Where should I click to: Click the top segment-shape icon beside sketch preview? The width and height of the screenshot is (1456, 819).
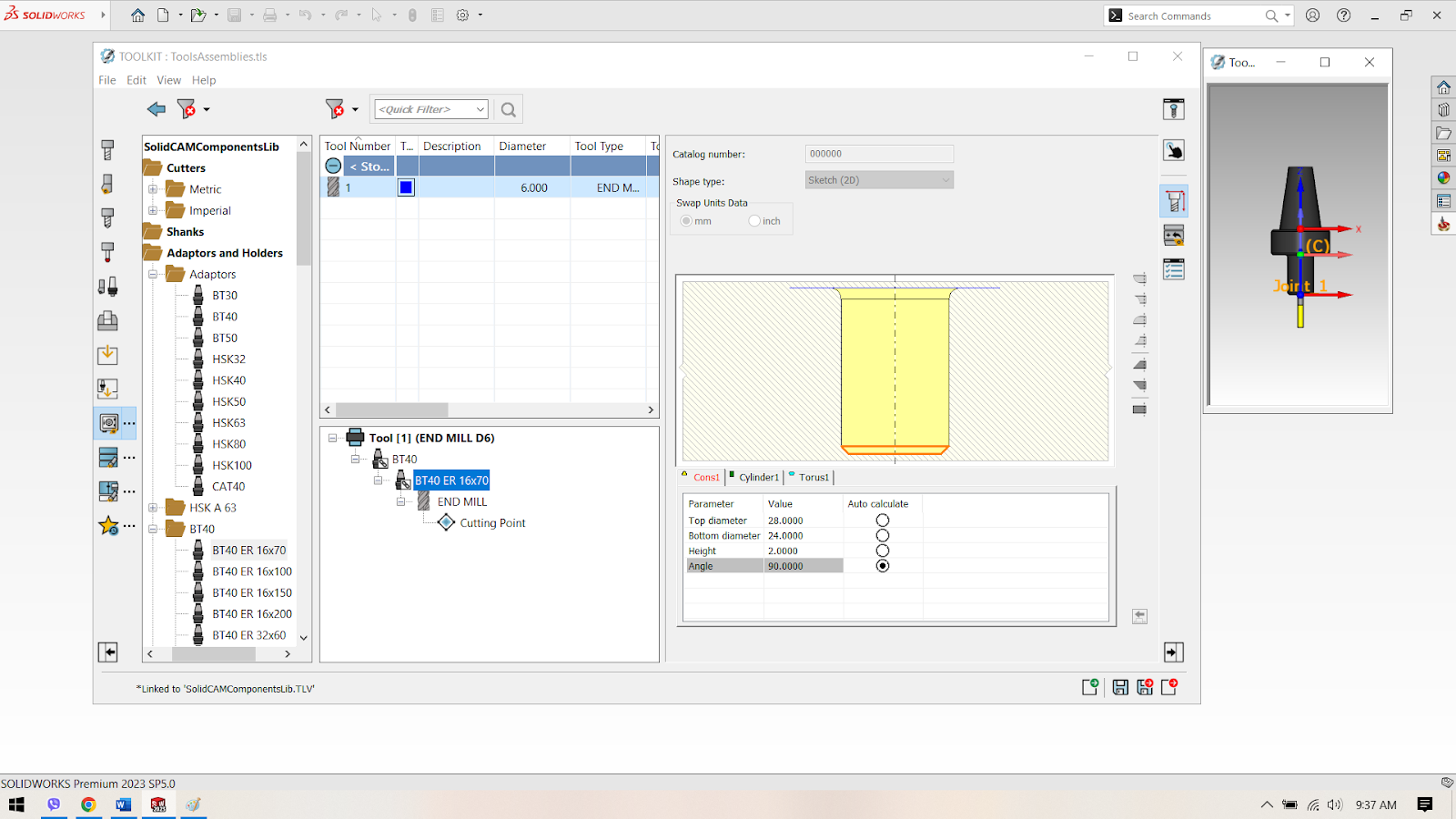[1139, 278]
